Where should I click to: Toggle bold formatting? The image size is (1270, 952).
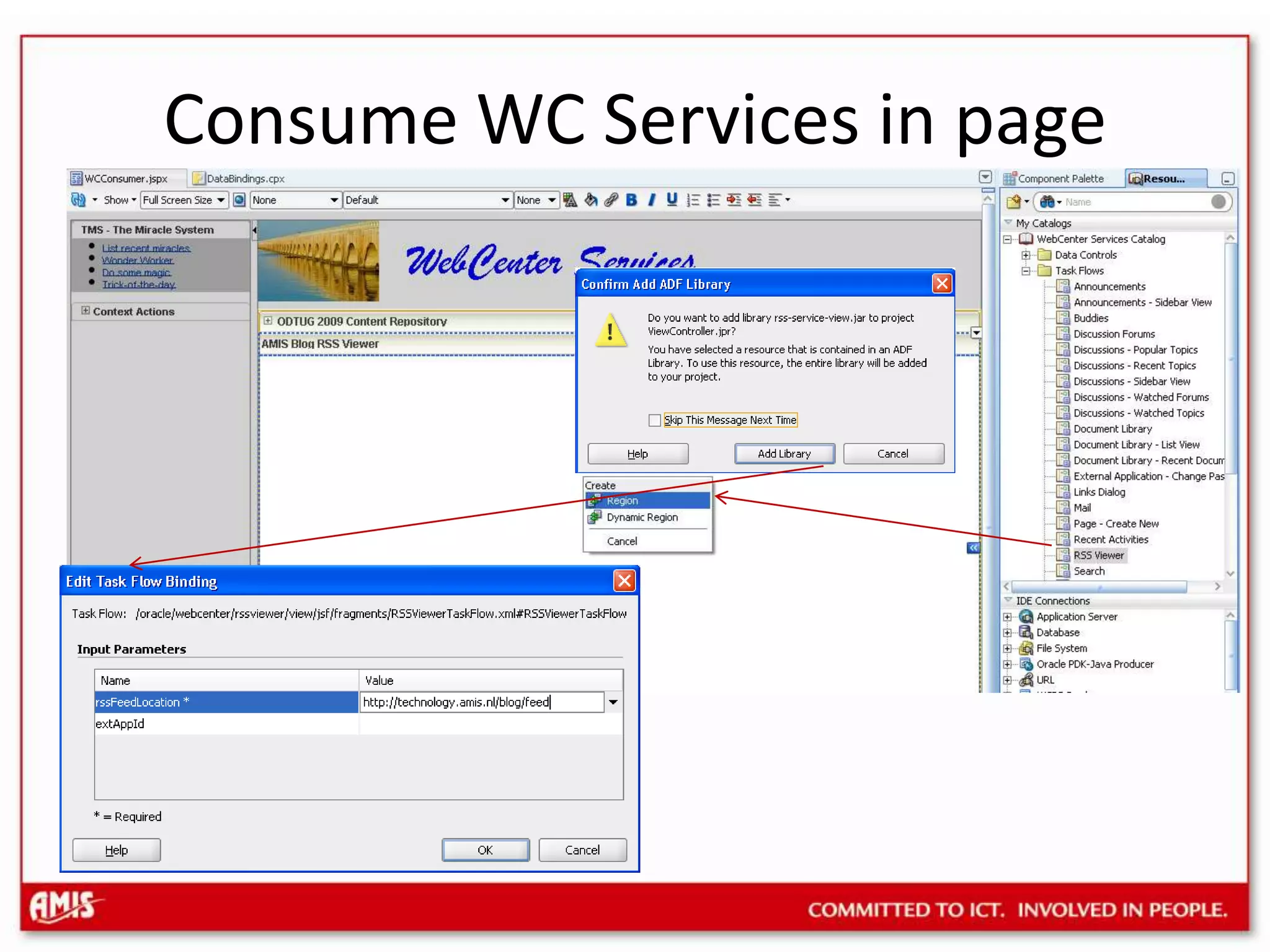click(x=631, y=200)
